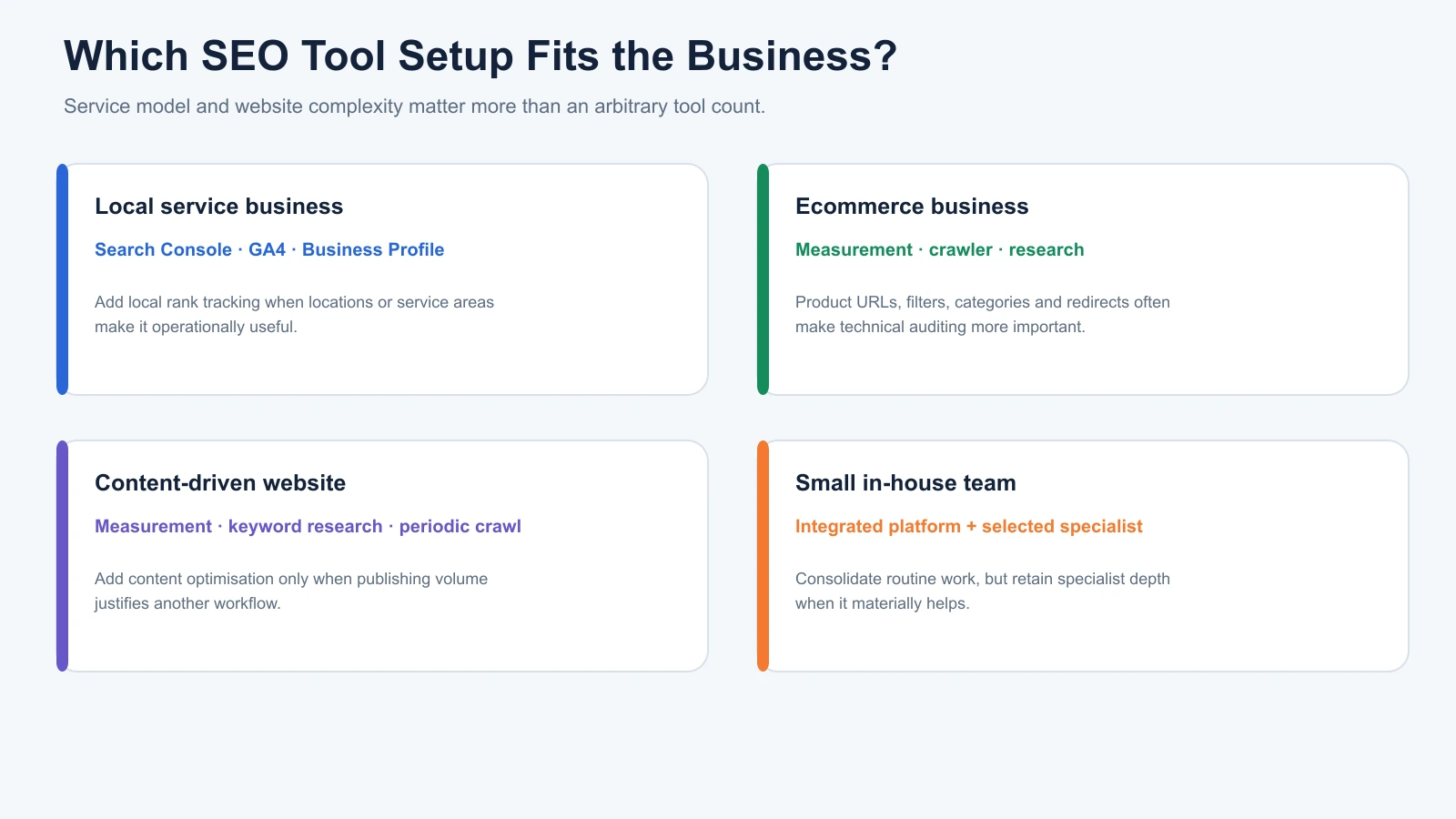Click 'Search Console · GA4 · Business Profile' line
The width and height of the screenshot is (1456, 819).
click(x=269, y=249)
